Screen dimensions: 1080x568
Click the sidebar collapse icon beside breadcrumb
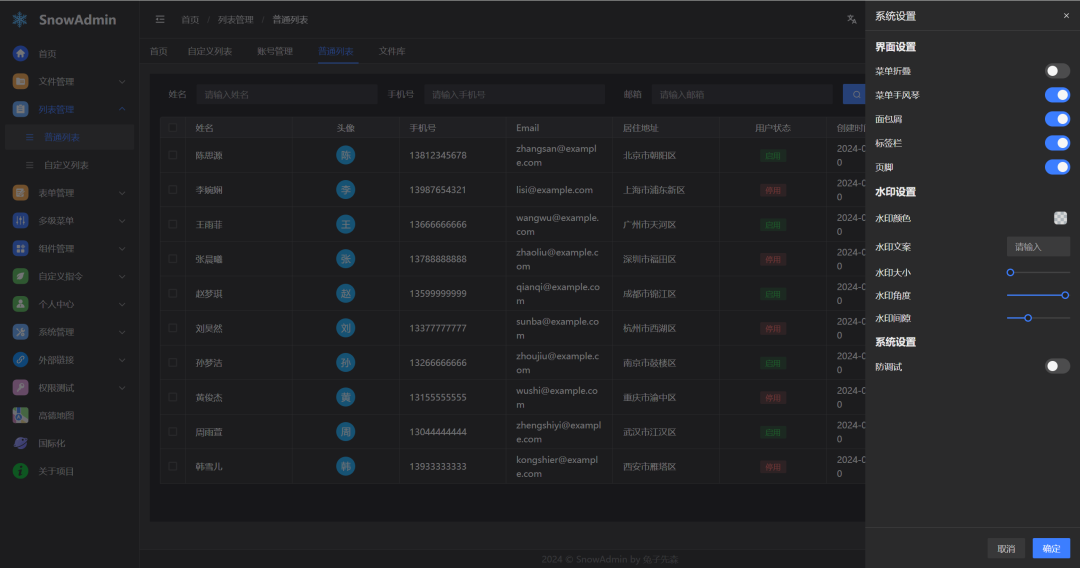[160, 20]
